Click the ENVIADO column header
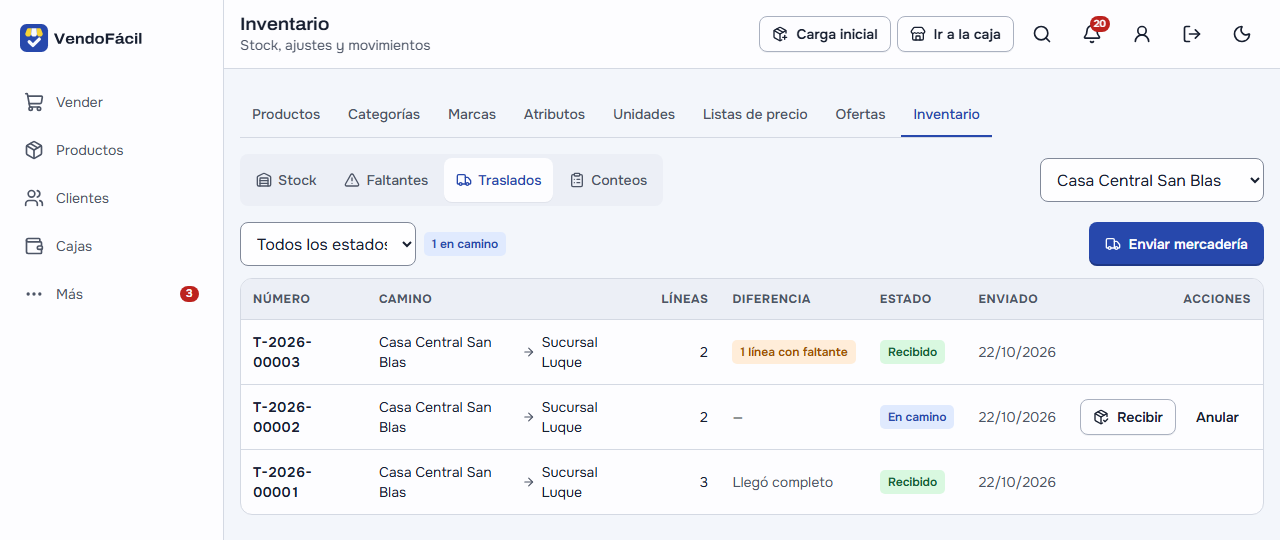The width and height of the screenshot is (1280, 540). [x=1008, y=299]
